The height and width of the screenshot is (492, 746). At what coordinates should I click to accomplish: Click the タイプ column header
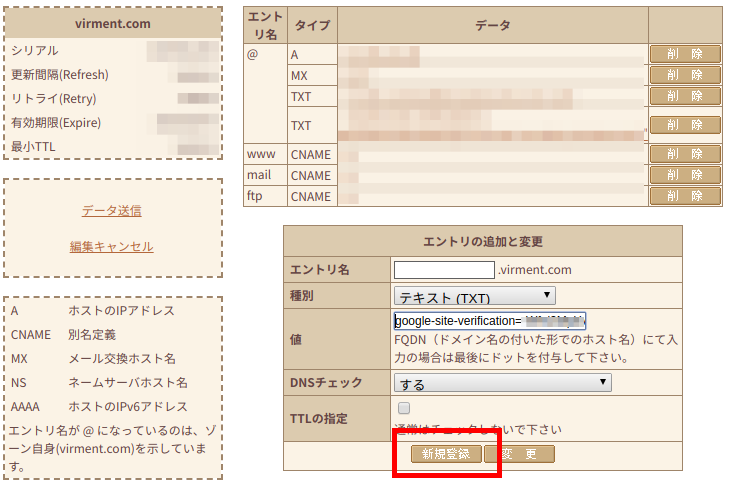(312, 25)
